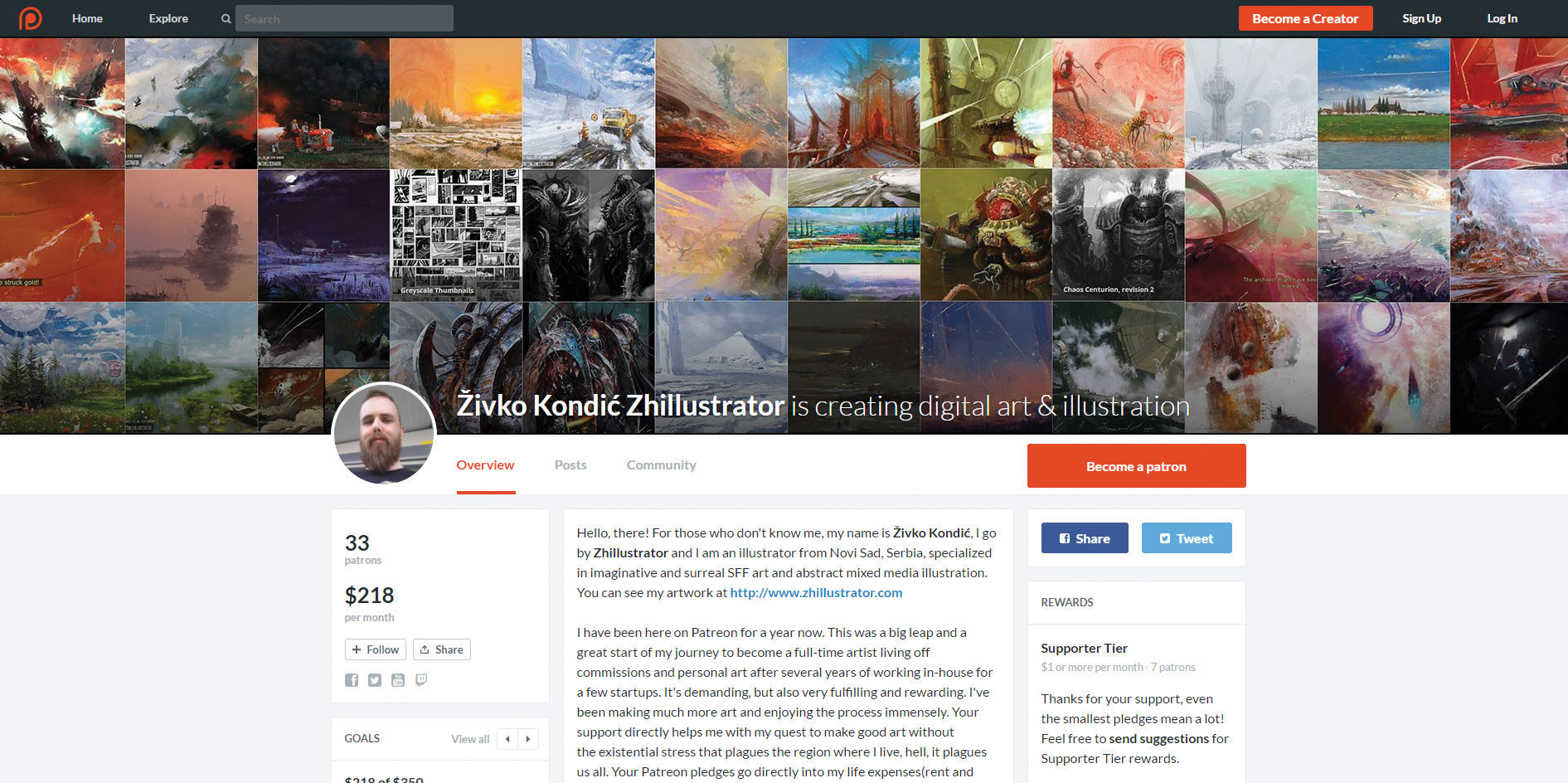1568x783 pixels.
Task: Open the creator's Facebook profile icon
Action: [352, 680]
